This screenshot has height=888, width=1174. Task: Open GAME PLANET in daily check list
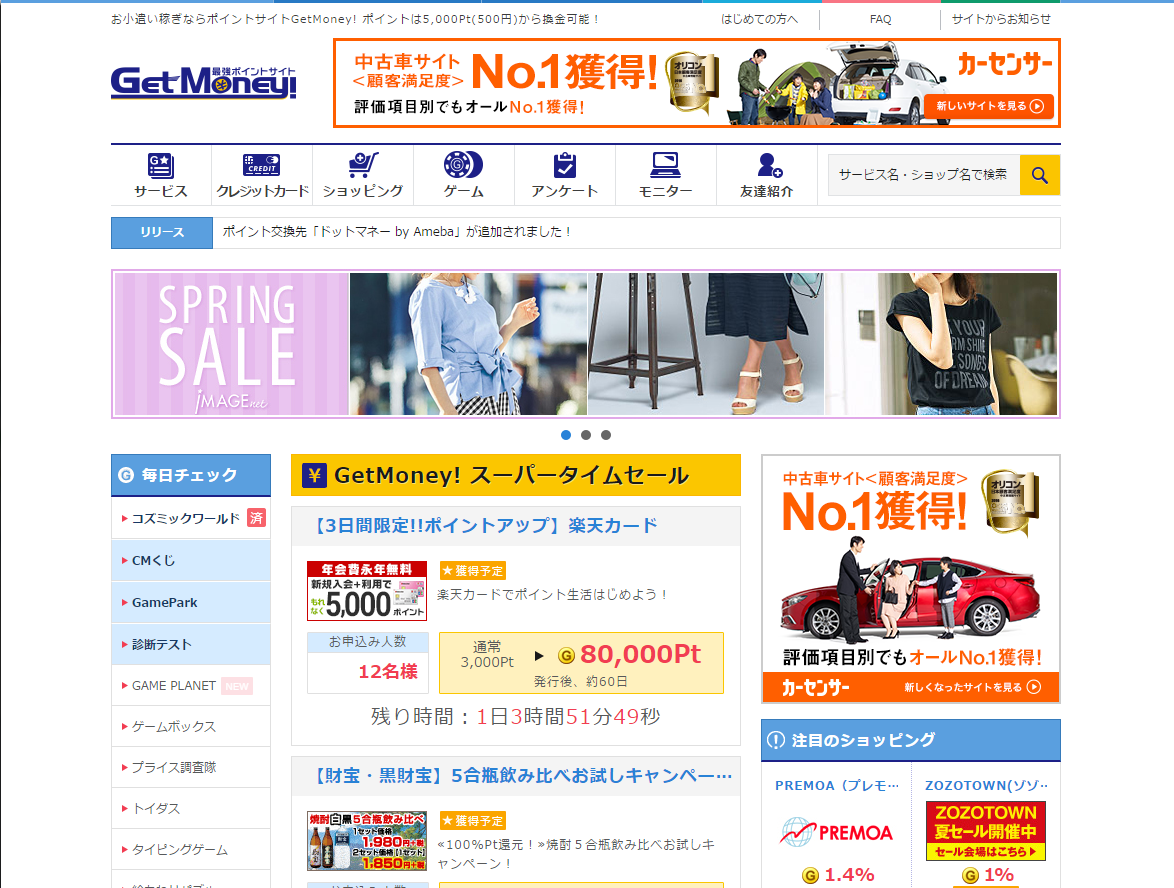(174, 685)
